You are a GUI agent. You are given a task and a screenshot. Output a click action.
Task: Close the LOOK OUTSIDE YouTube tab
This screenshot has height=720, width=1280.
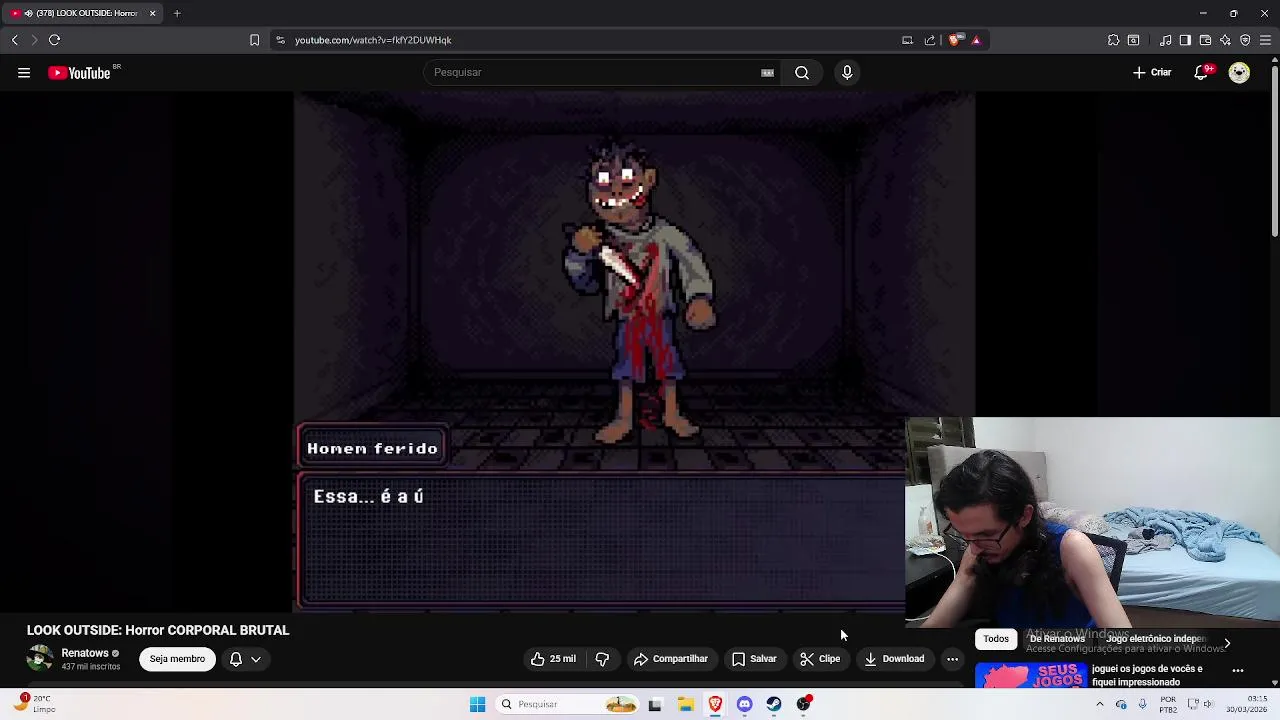152,13
